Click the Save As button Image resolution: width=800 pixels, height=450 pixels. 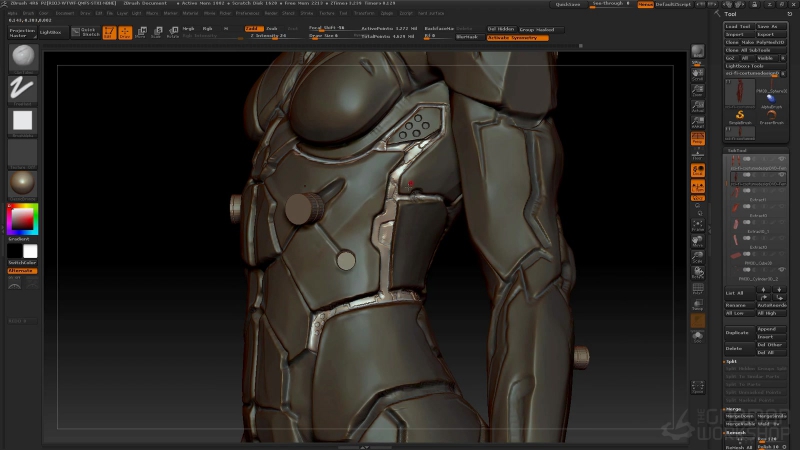[x=771, y=27]
